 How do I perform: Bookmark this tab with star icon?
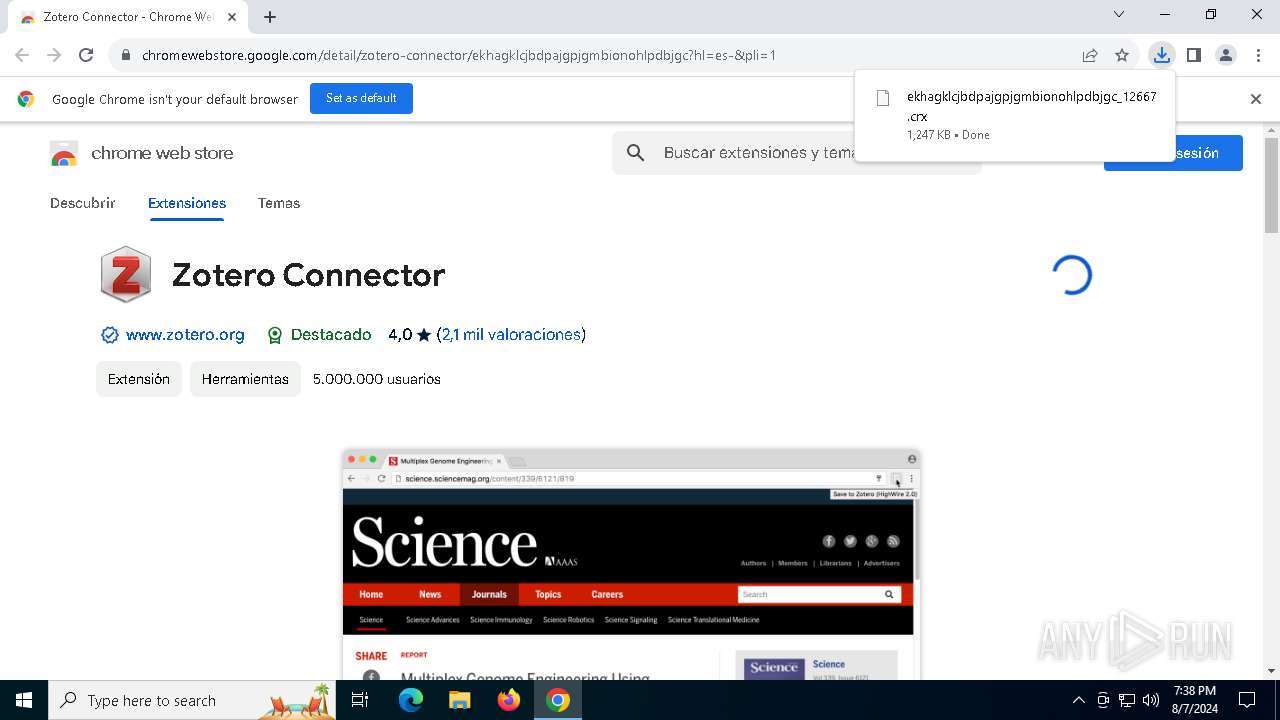click(1122, 55)
